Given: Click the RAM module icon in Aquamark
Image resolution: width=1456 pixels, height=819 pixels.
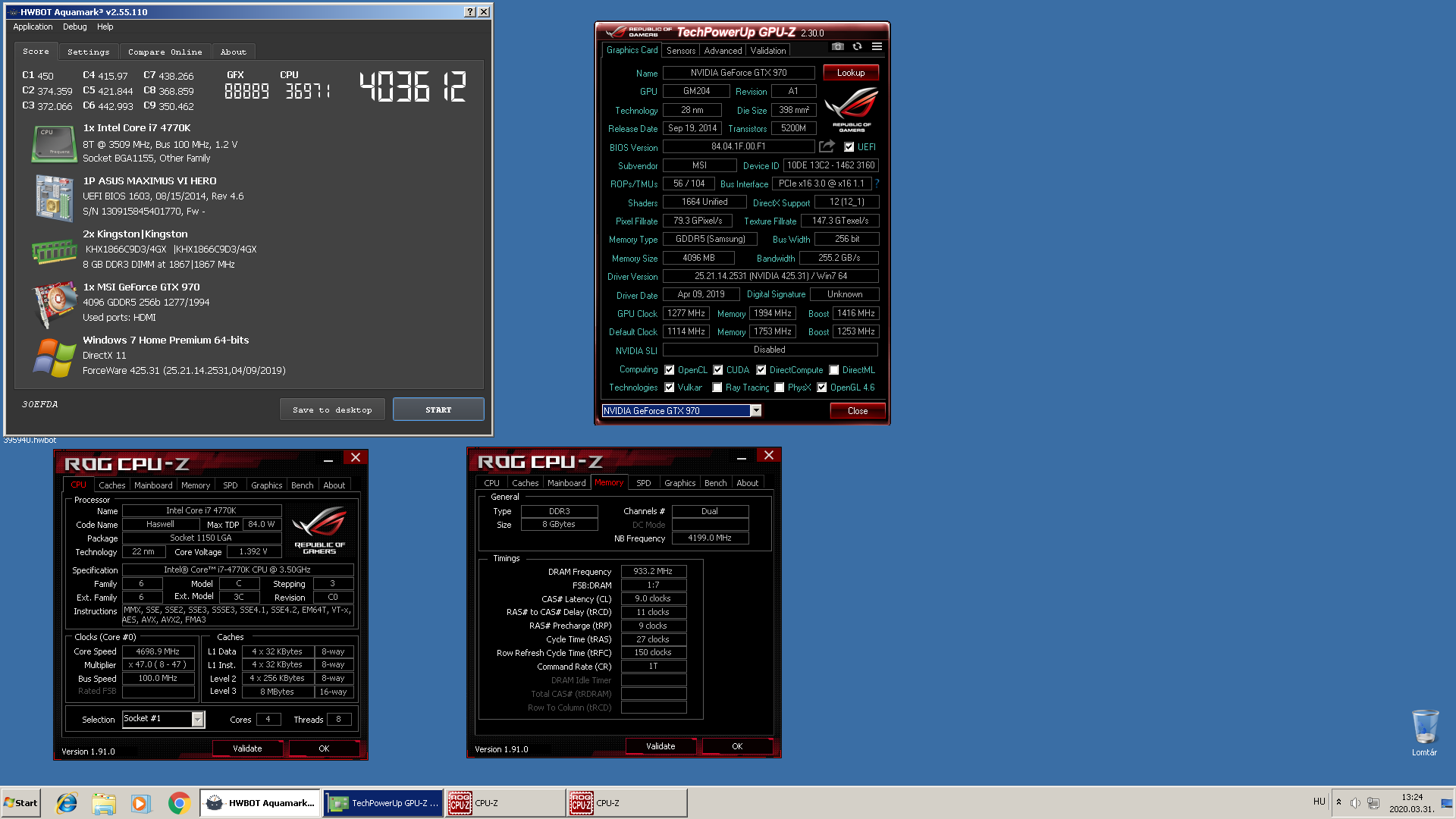Looking at the screenshot, I should coord(54,251).
